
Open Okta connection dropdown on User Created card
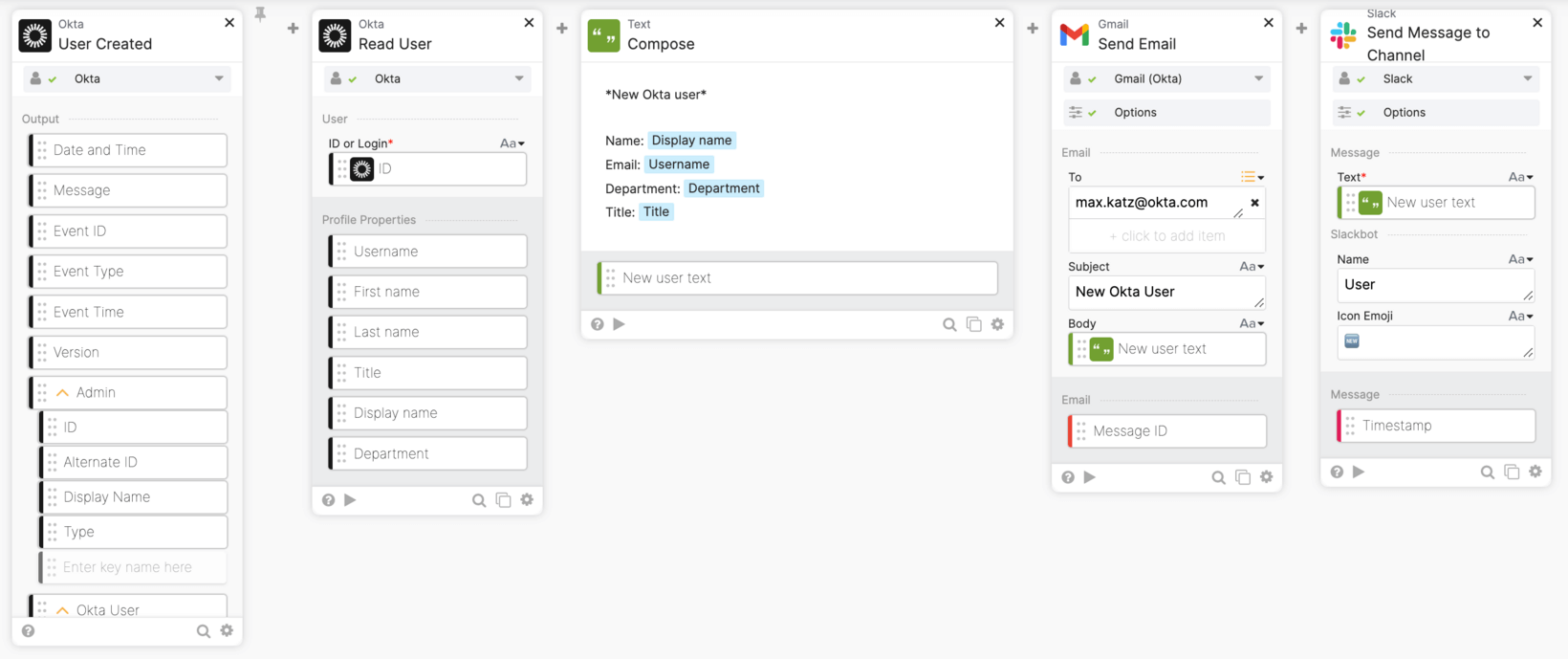[x=127, y=78]
